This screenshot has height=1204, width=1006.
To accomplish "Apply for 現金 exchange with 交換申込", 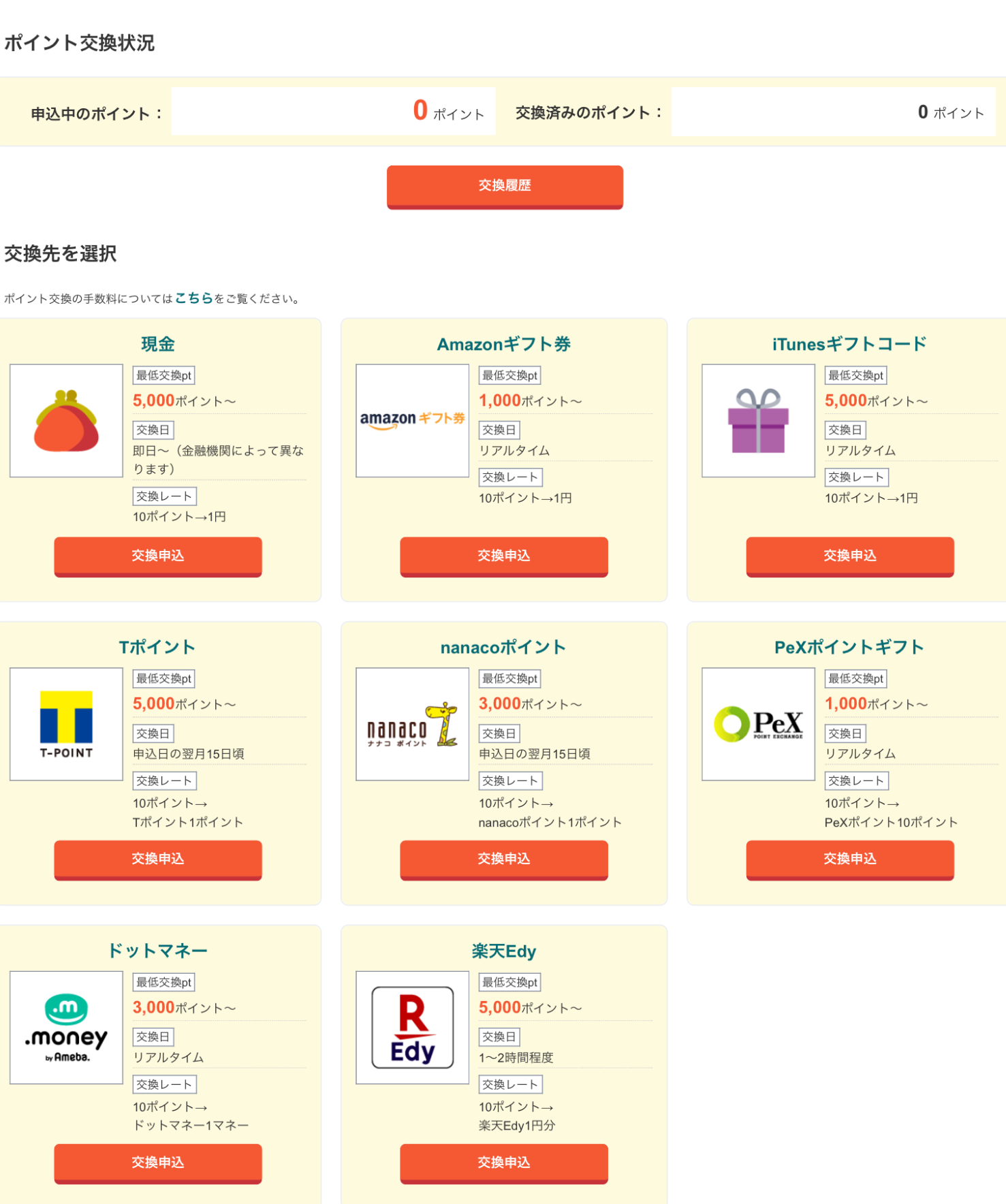I will [x=158, y=556].
